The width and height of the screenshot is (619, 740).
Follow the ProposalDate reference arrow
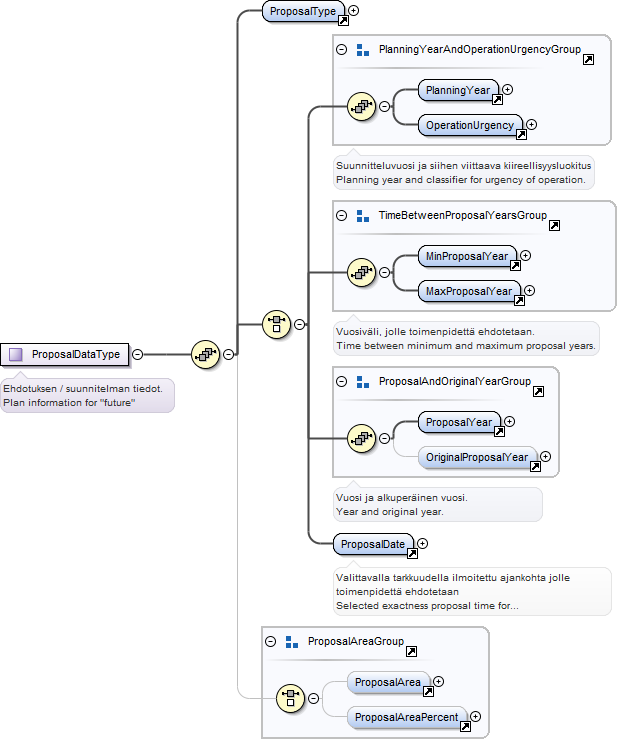(x=412, y=554)
